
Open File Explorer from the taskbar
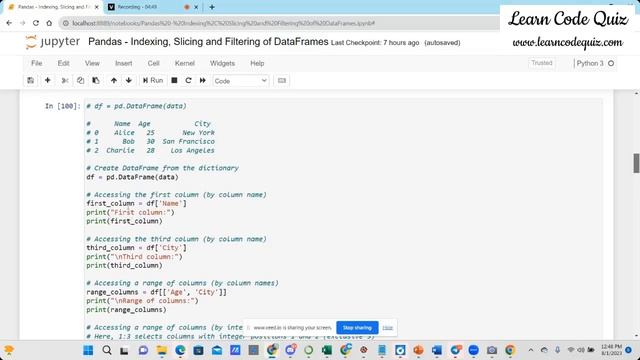162,350
